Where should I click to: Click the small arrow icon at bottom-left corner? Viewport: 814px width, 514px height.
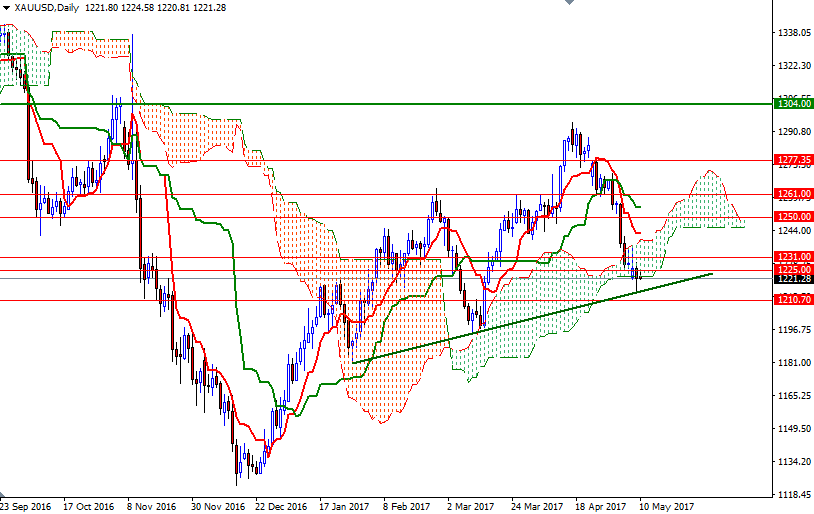(x=3, y=494)
